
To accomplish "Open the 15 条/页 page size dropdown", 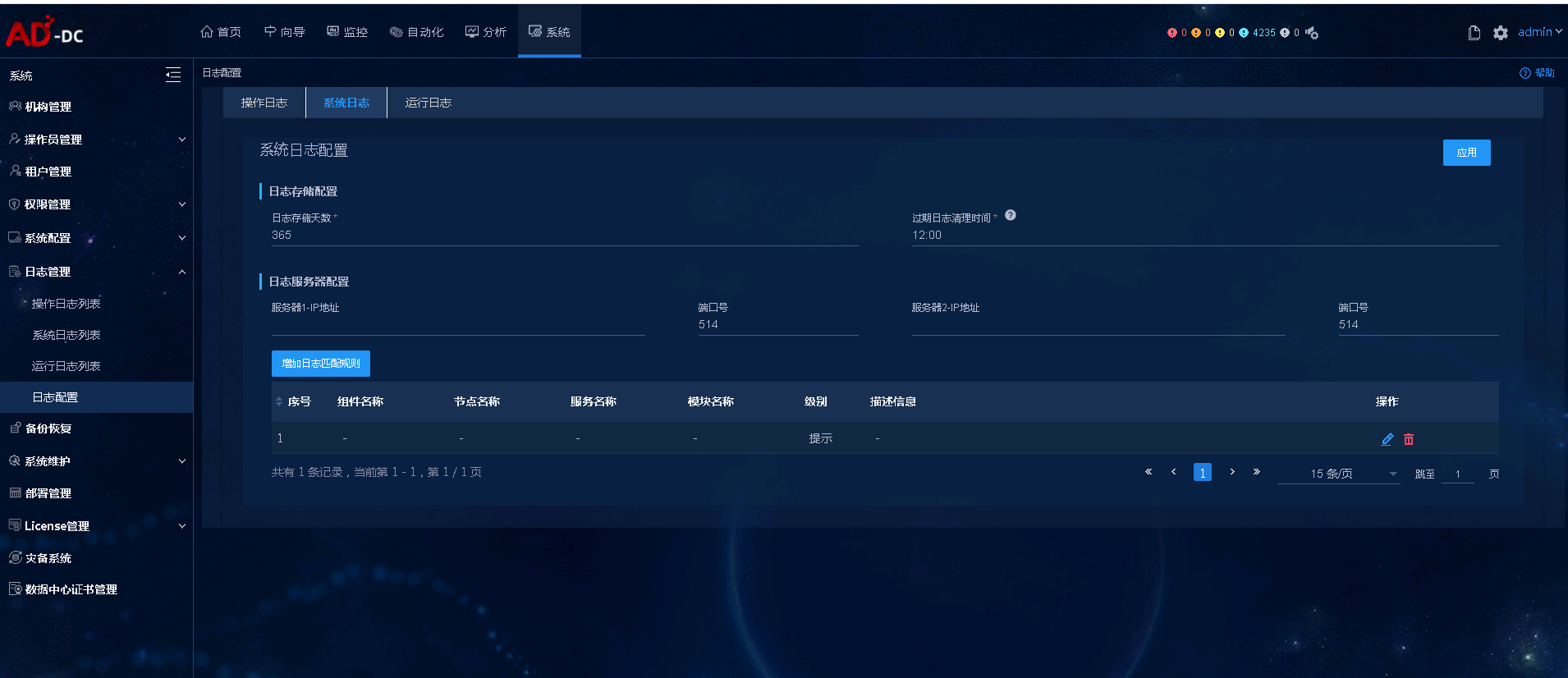I will [x=1338, y=474].
